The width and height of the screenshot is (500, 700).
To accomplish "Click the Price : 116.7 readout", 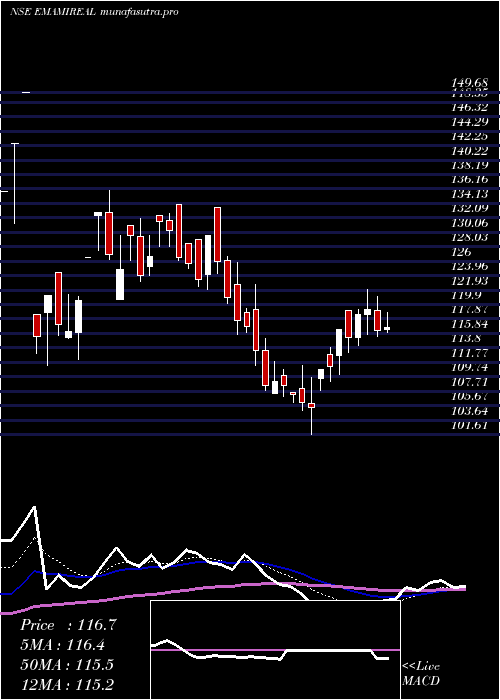I will 68,625.
